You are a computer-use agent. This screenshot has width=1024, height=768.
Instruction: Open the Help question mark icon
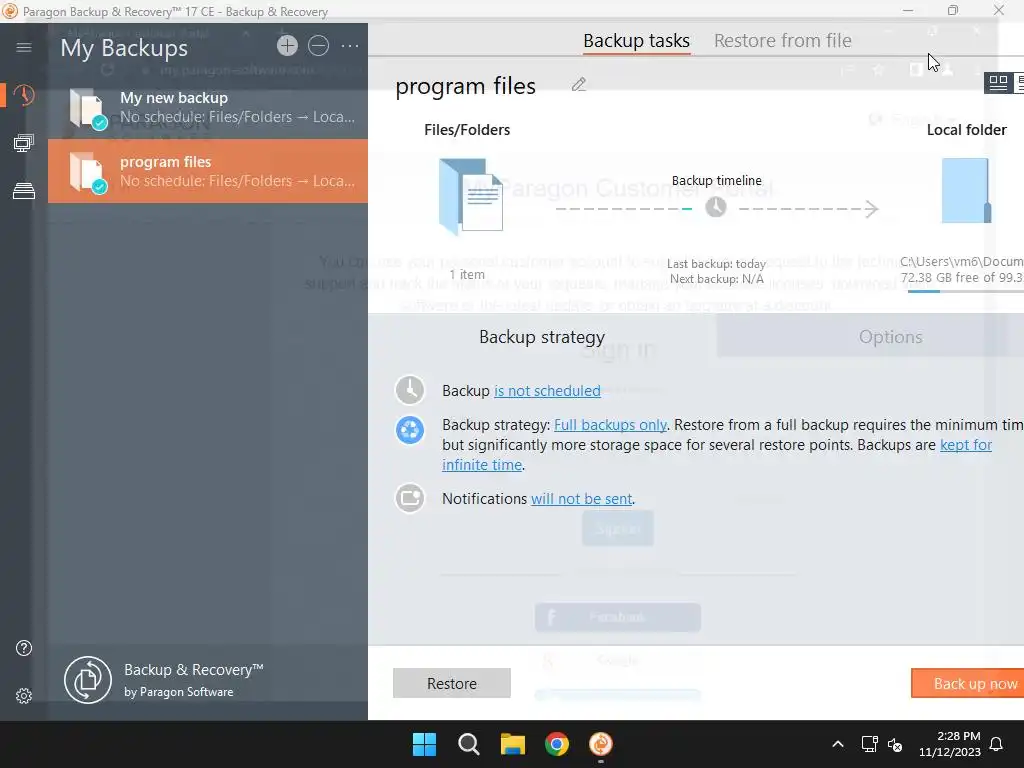24,648
